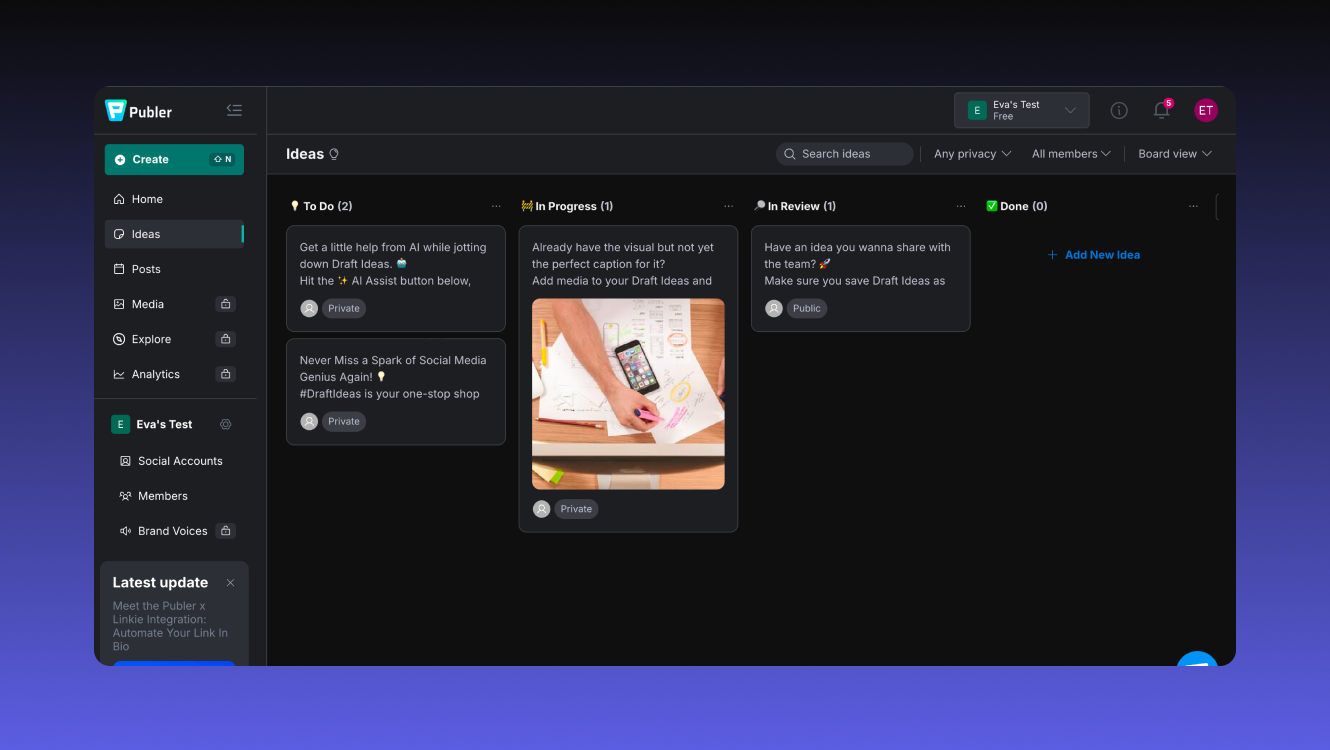Click the Done column title
Screen dimensions: 1330x750
1017,206
